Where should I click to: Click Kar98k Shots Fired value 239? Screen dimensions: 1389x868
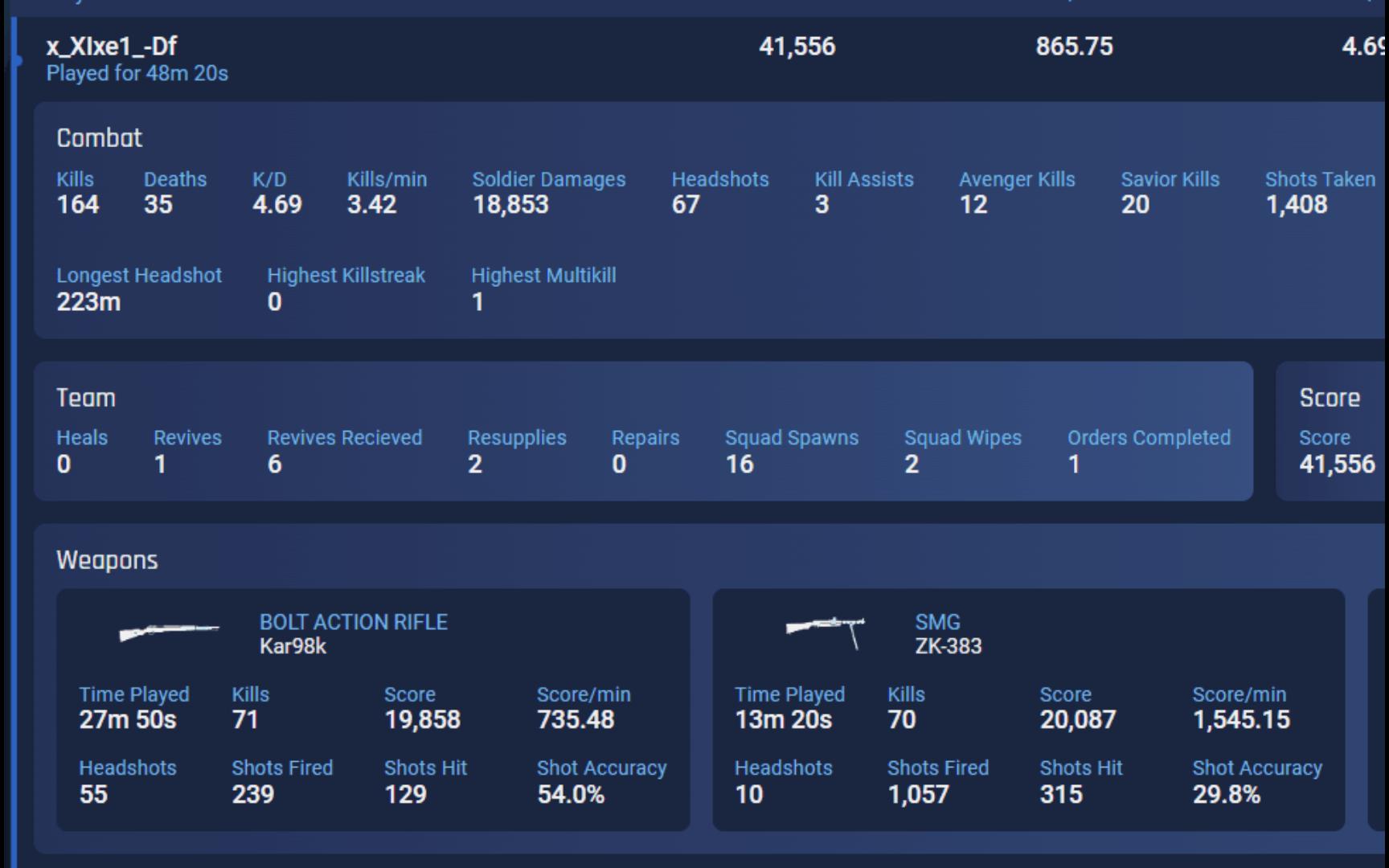coord(253,795)
